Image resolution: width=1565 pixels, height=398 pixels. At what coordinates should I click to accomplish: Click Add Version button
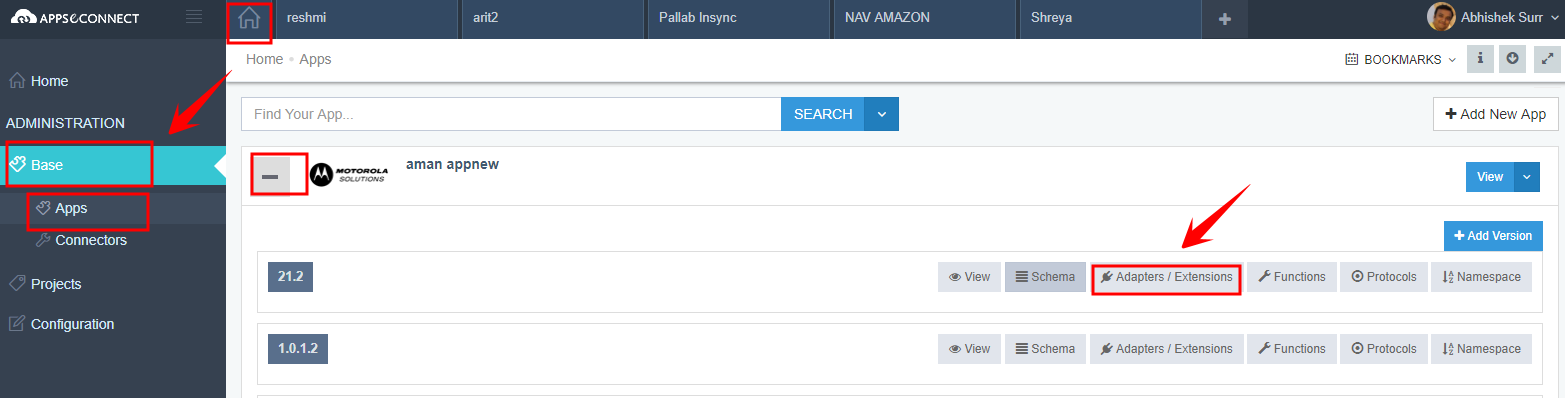[1493, 236]
